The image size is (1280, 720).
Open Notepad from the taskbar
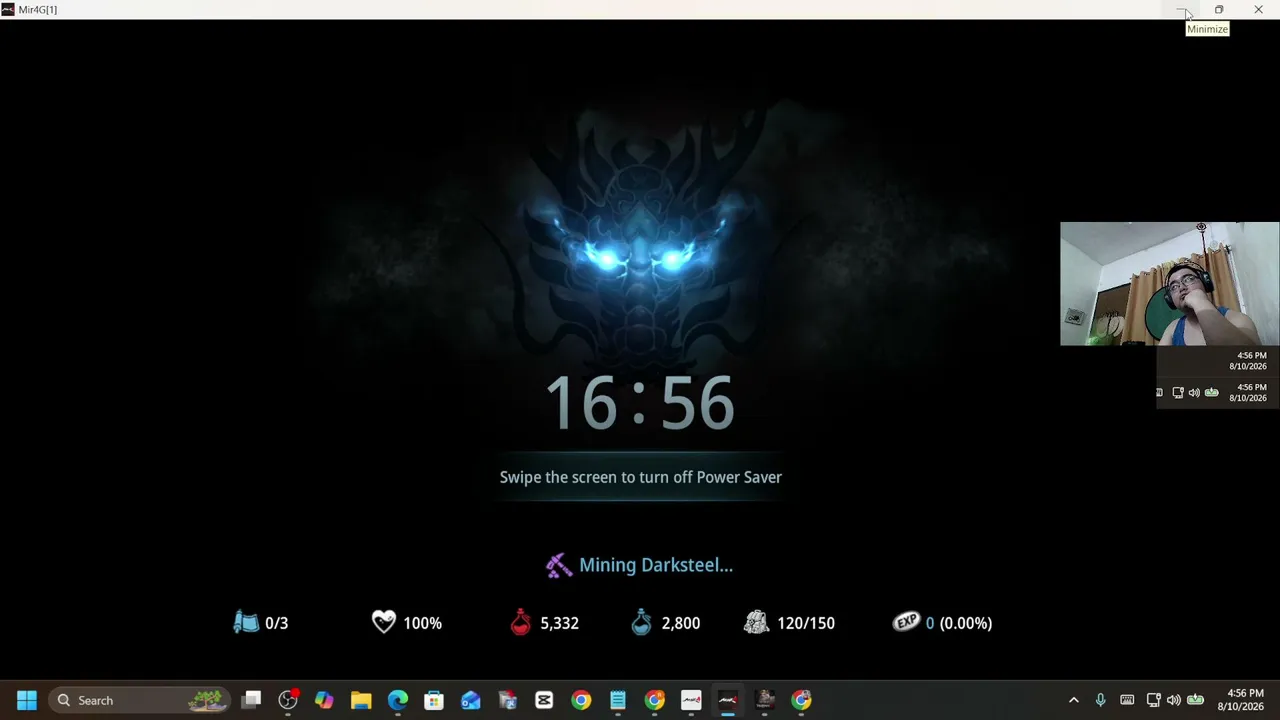tap(618, 700)
